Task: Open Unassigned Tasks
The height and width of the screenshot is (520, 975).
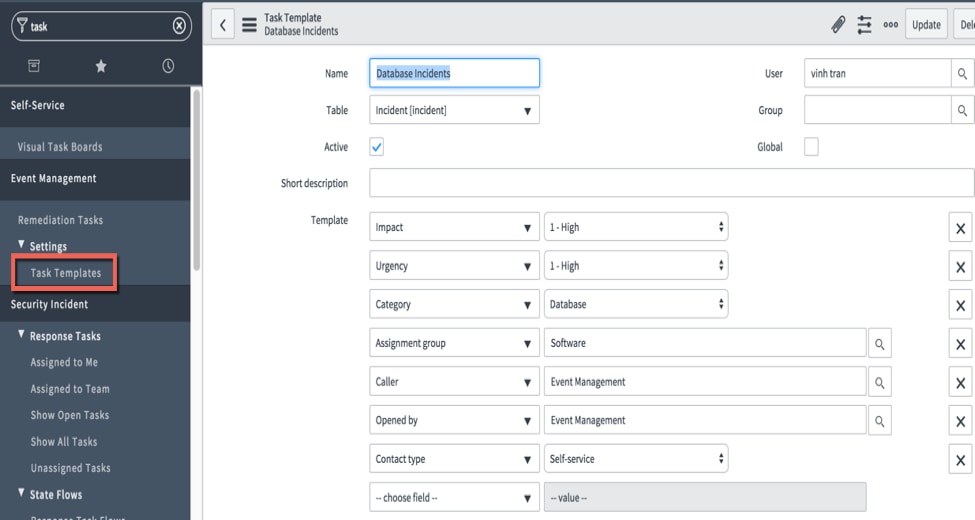Action: (70, 468)
